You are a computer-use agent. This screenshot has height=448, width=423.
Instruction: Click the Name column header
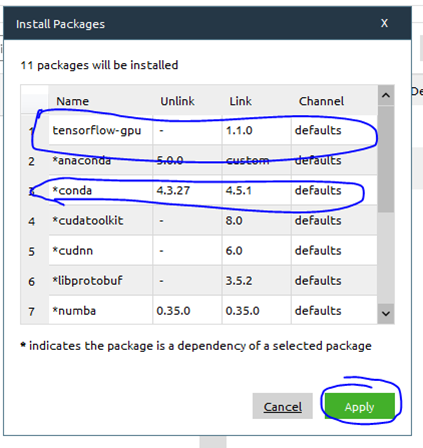coord(72,101)
